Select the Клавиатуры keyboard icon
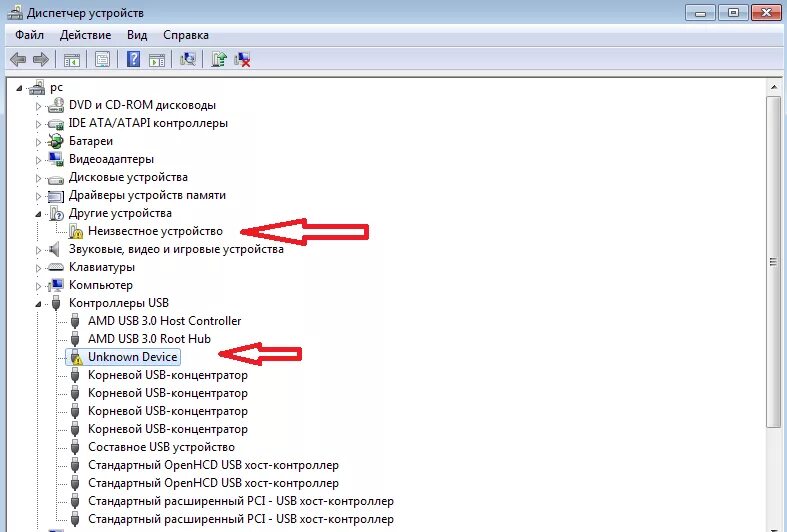The image size is (787, 532). pyautogui.click(x=56, y=268)
